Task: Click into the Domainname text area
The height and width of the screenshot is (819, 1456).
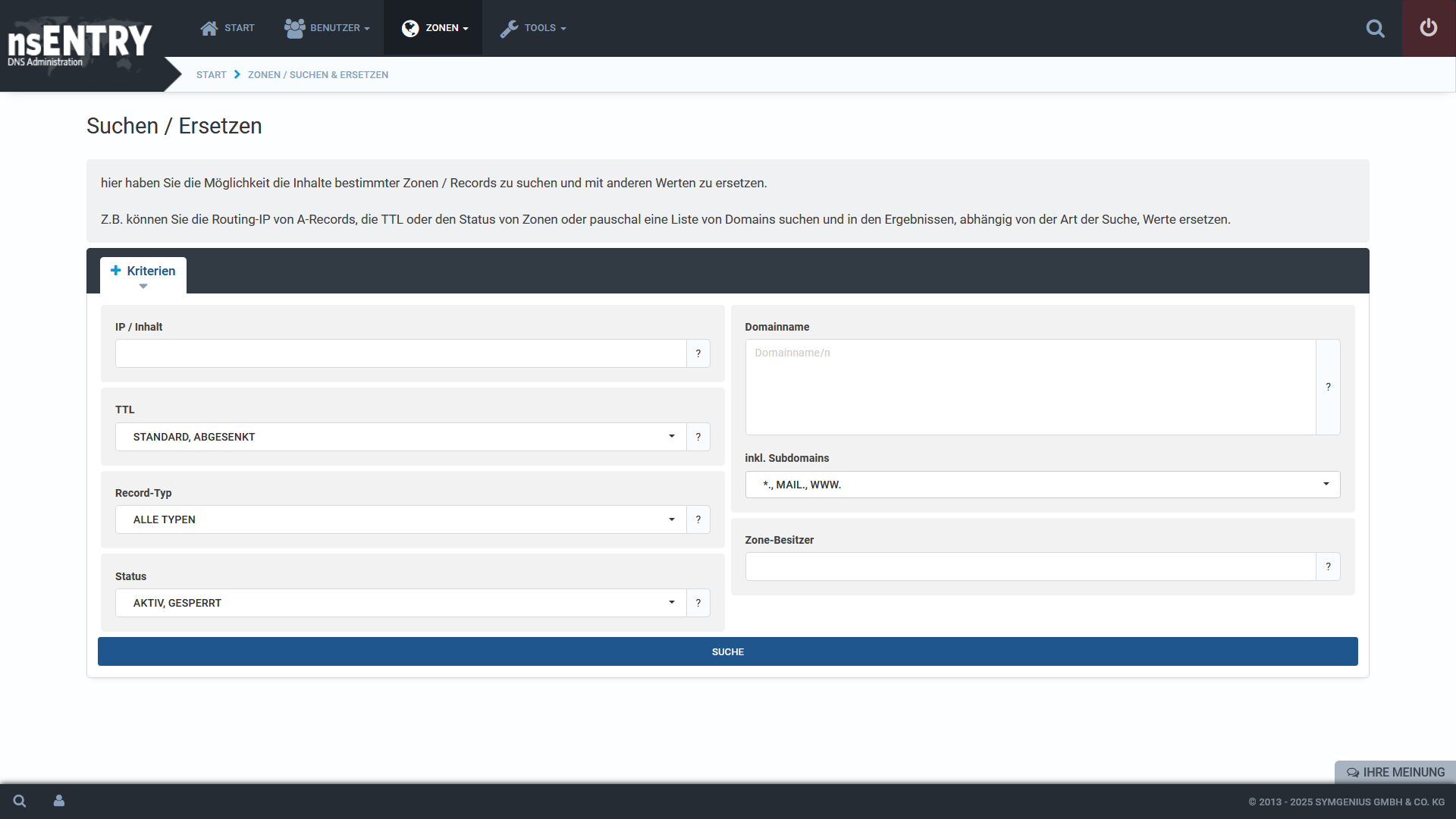Action: pos(1030,387)
